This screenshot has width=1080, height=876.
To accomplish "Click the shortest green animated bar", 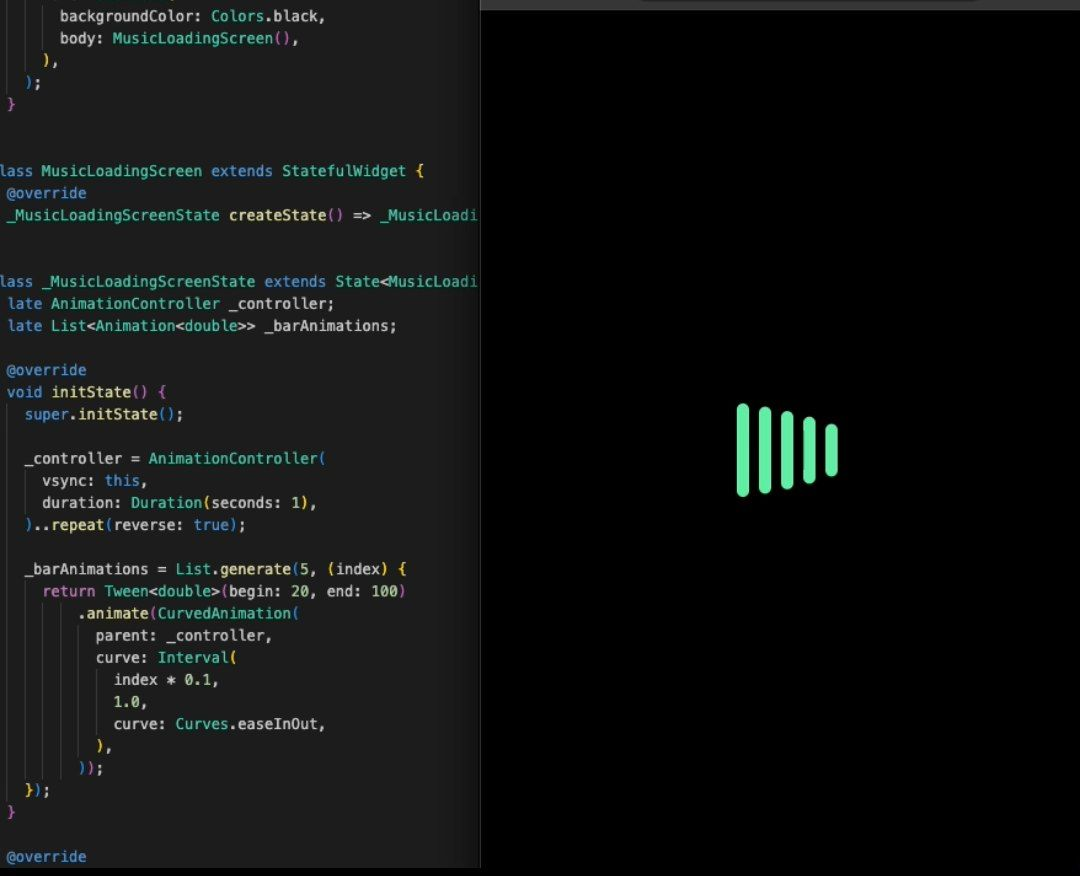I will (833, 450).
